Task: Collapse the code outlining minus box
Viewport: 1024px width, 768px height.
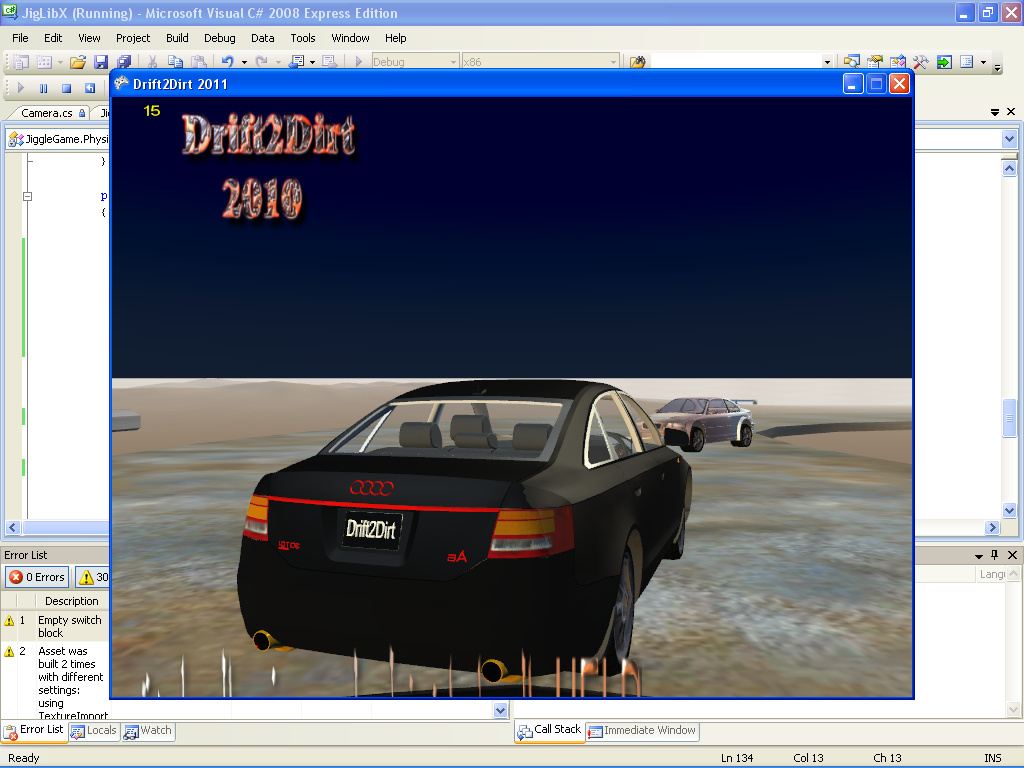Action: click(27, 196)
